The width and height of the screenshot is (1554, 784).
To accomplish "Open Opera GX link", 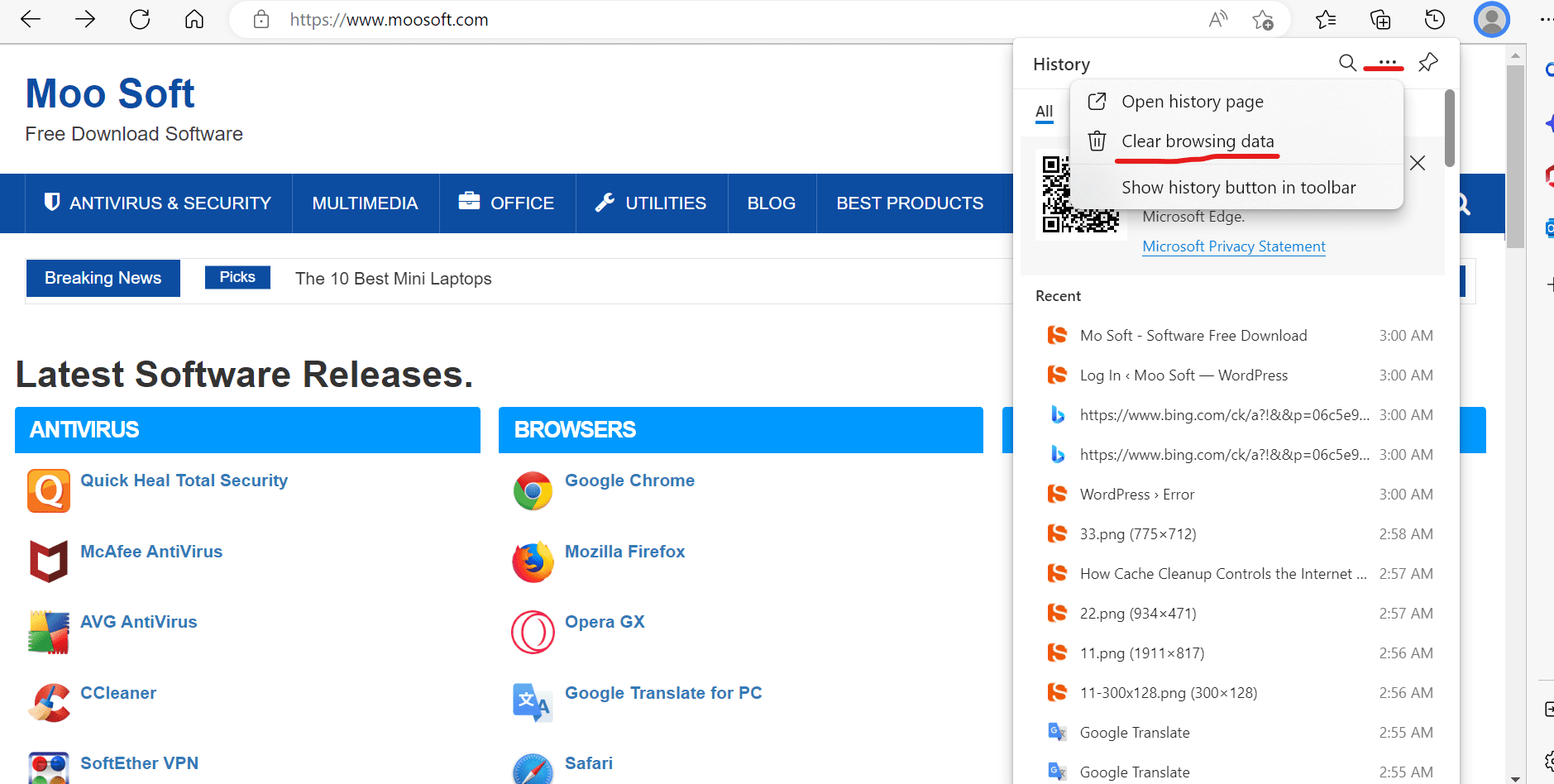I will (x=605, y=622).
